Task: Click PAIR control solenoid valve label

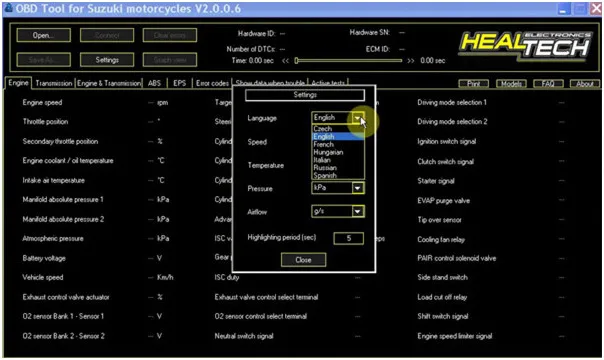Action: pyautogui.click(x=456, y=258)
